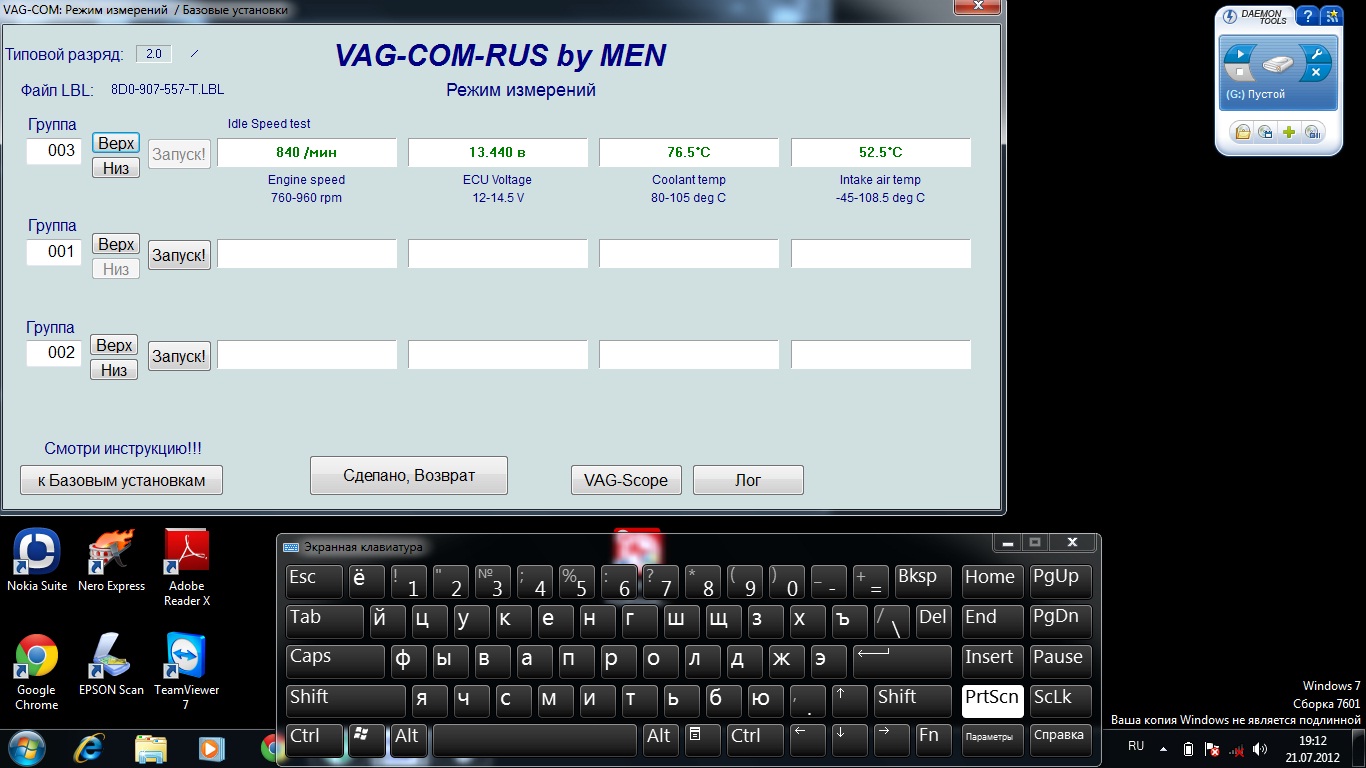Click the 'Сделано, Возврат' button
Image resolution: width=1366 pixels, height=768 pixels.
(x=409, y=475)
